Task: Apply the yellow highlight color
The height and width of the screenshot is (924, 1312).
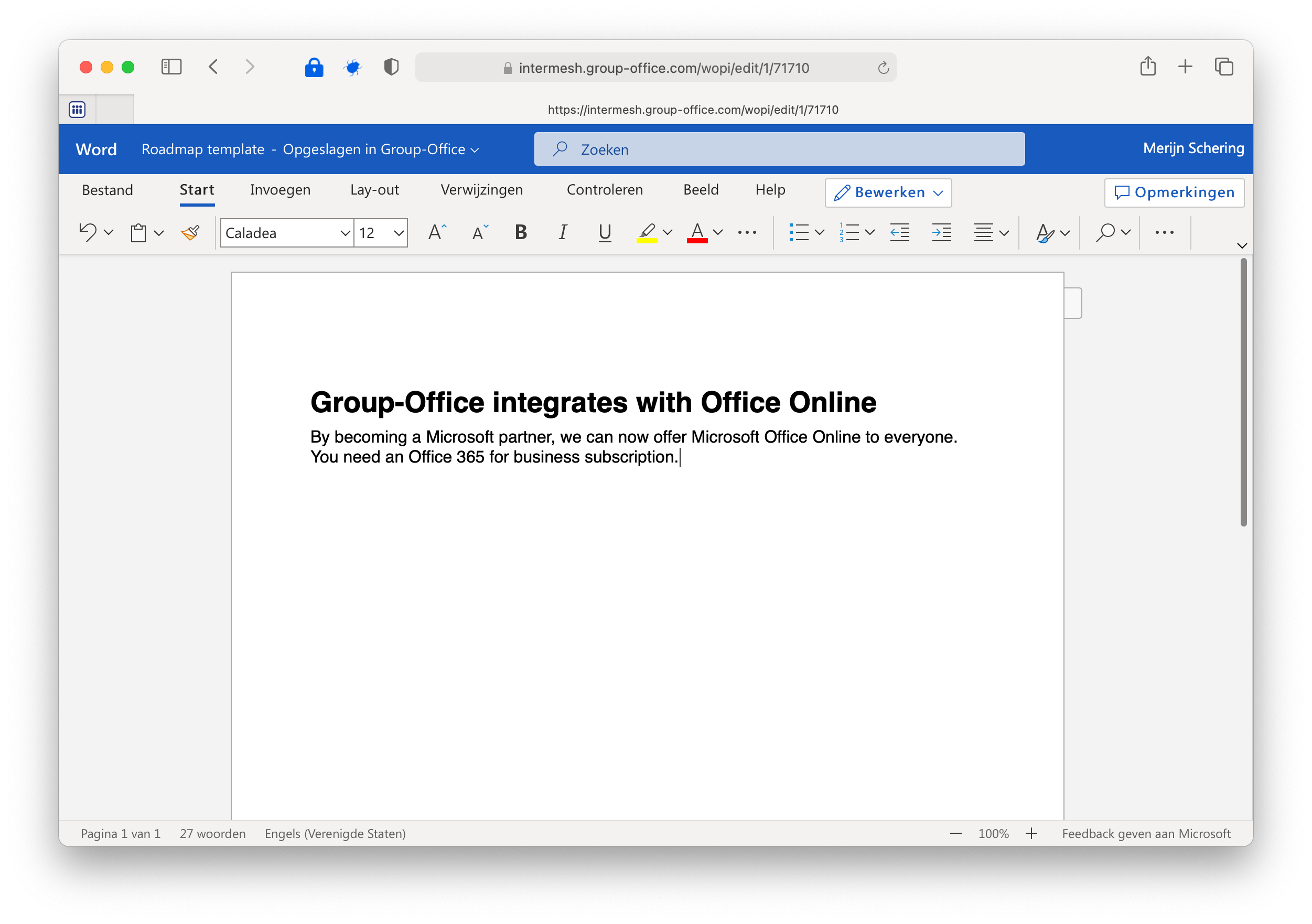Action: tap(646, 232)
